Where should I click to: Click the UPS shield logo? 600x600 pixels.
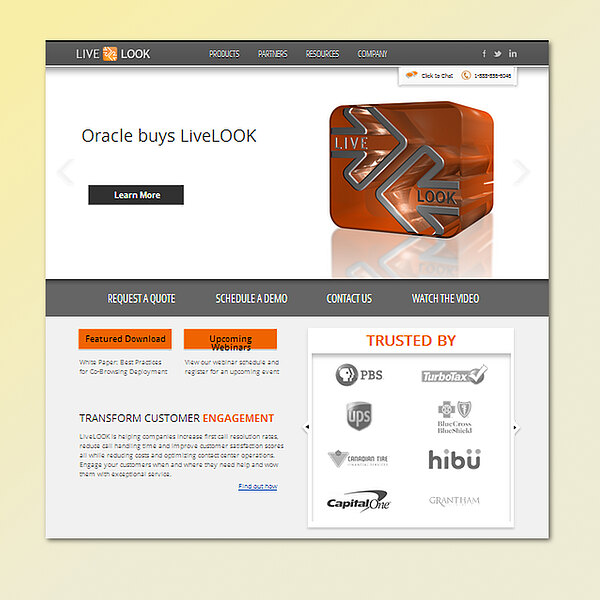(x=359, y=416)
